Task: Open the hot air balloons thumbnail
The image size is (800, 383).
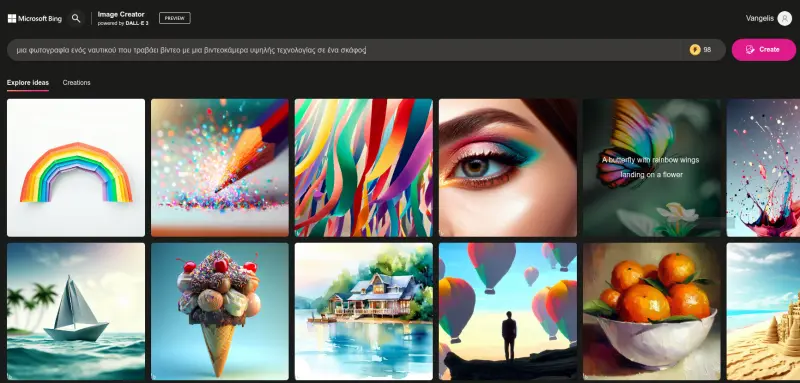Action: (508, 312)
